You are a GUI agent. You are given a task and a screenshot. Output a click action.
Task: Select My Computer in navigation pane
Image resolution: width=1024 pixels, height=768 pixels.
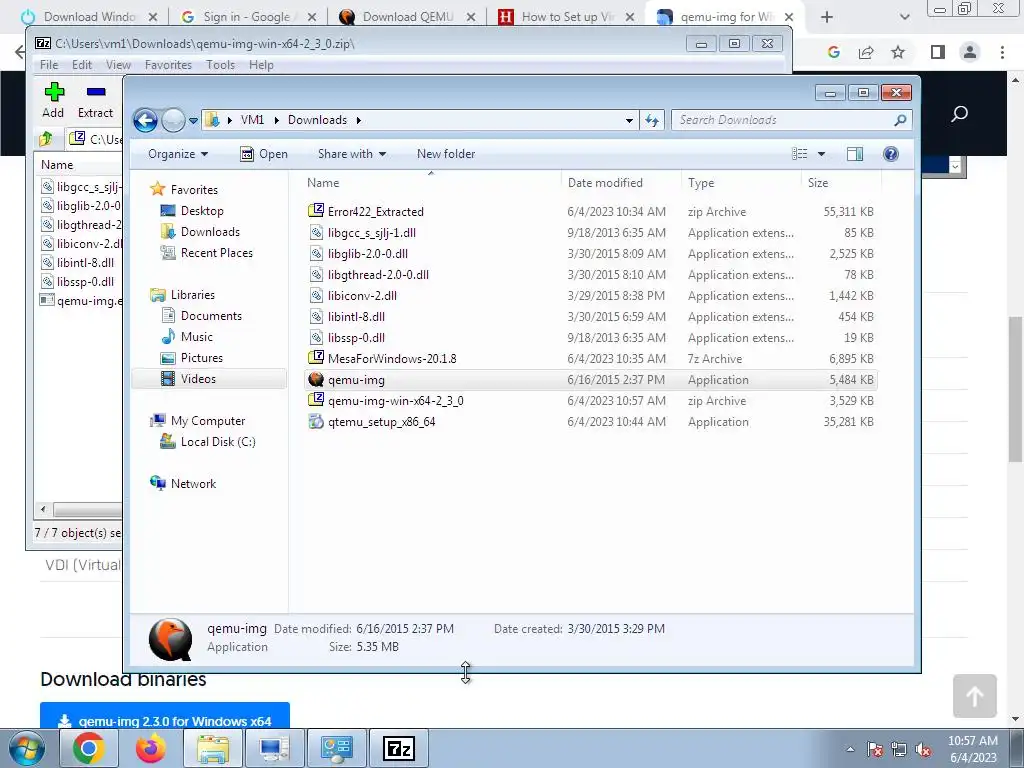point(208,421)
